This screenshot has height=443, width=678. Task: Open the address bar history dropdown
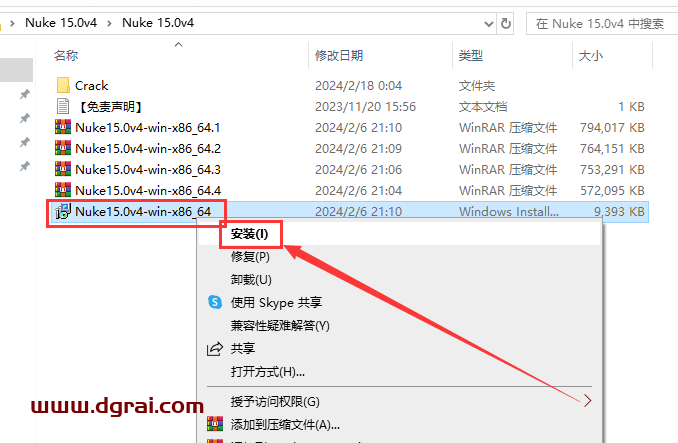tap(489, 23)
